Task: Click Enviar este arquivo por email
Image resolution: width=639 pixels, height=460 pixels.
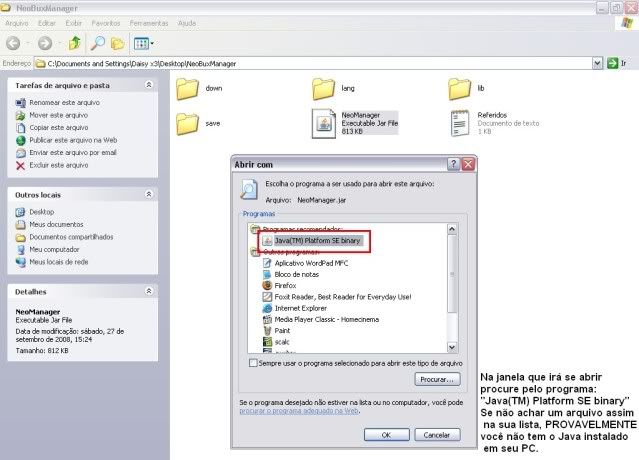Action: click(x=73, y=153)
